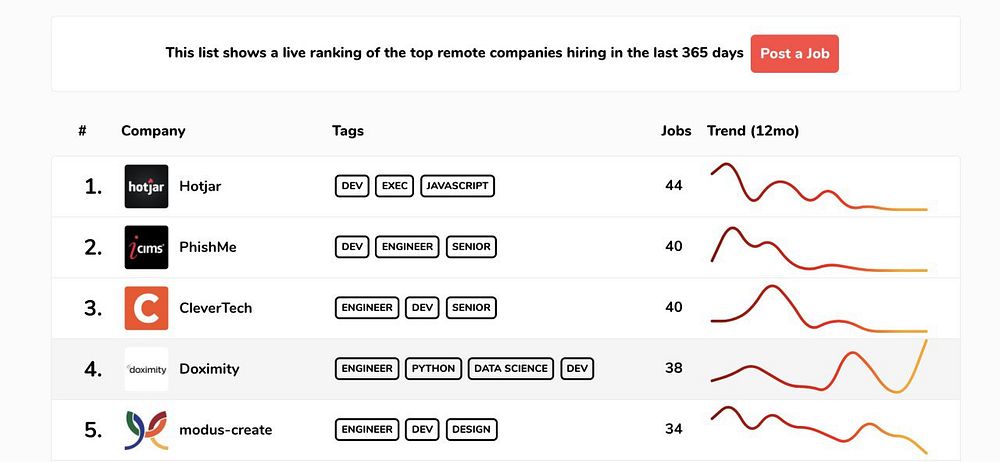Click the SENIOR tag on CleverTech row

pos(471,308)
